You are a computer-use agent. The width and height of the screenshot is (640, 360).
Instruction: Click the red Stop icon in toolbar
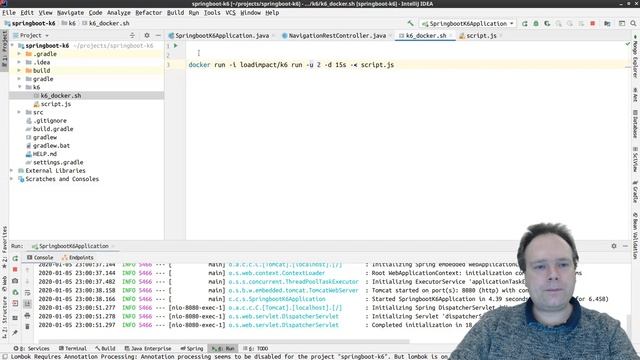tap(593, 24)
